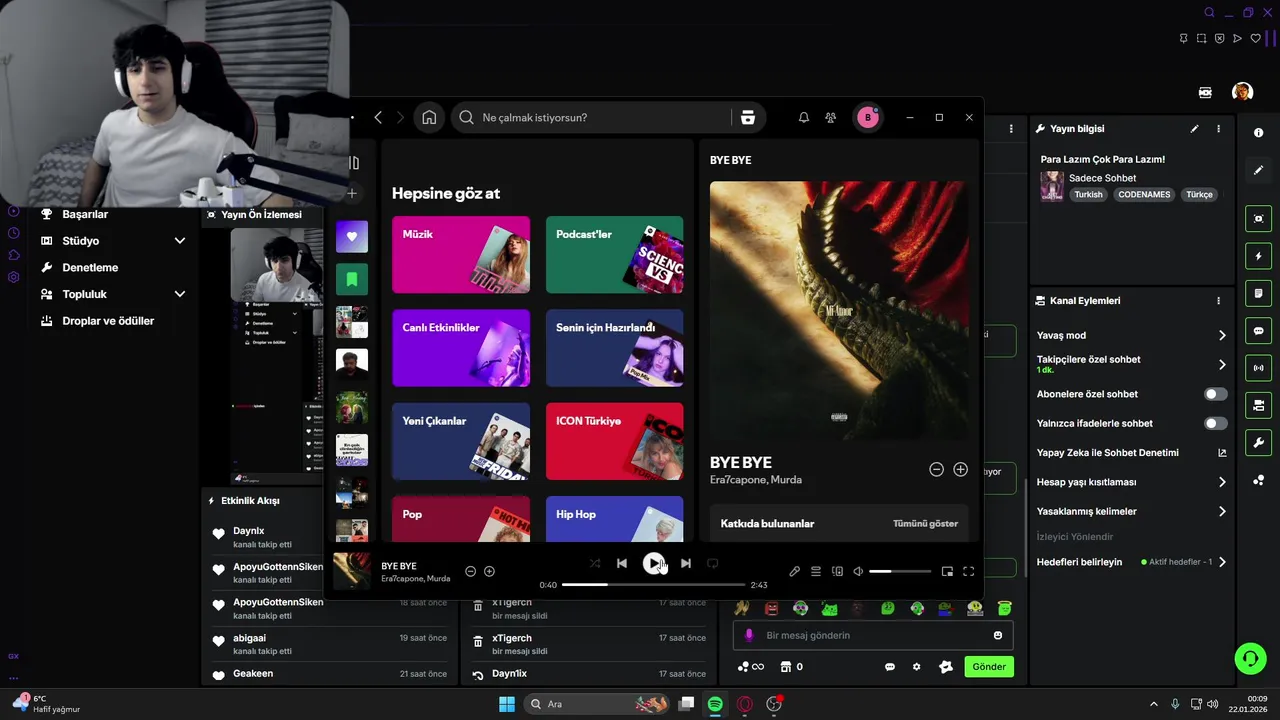
Task: Open the Canlı Etkinlikler card
Action: coord(461,348)
